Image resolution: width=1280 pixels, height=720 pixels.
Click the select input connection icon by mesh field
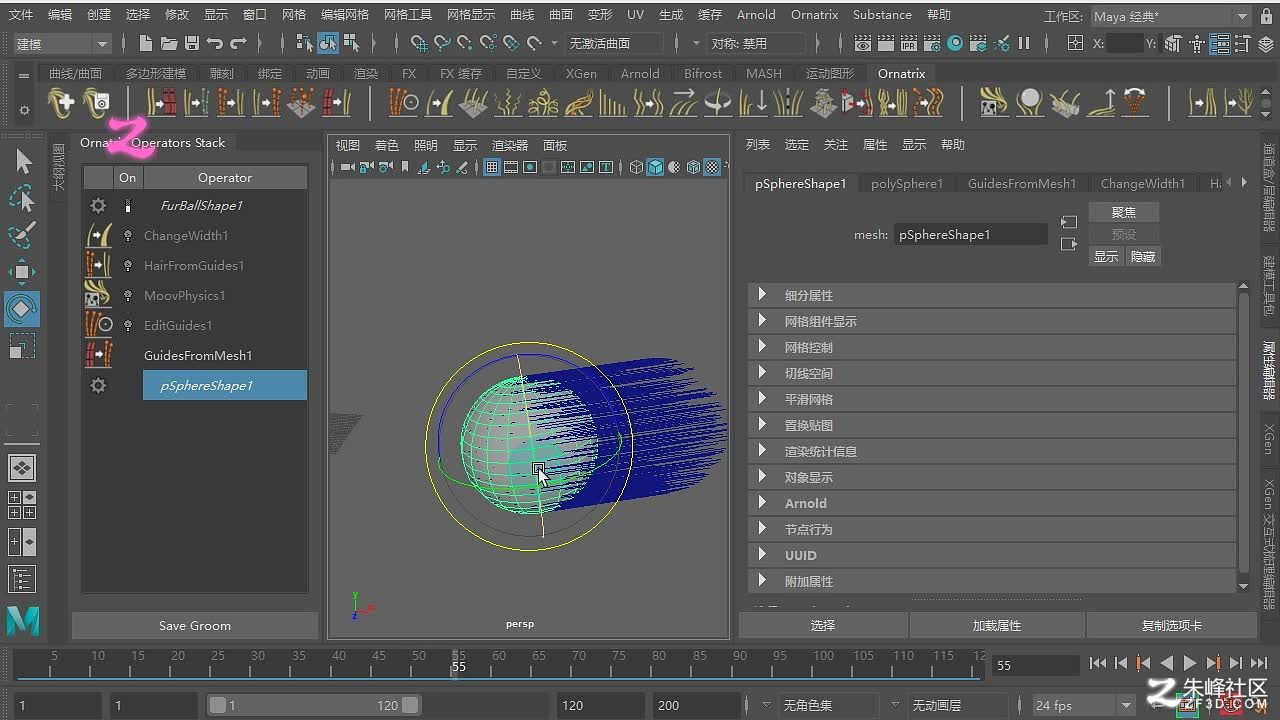coord(1069,222)
